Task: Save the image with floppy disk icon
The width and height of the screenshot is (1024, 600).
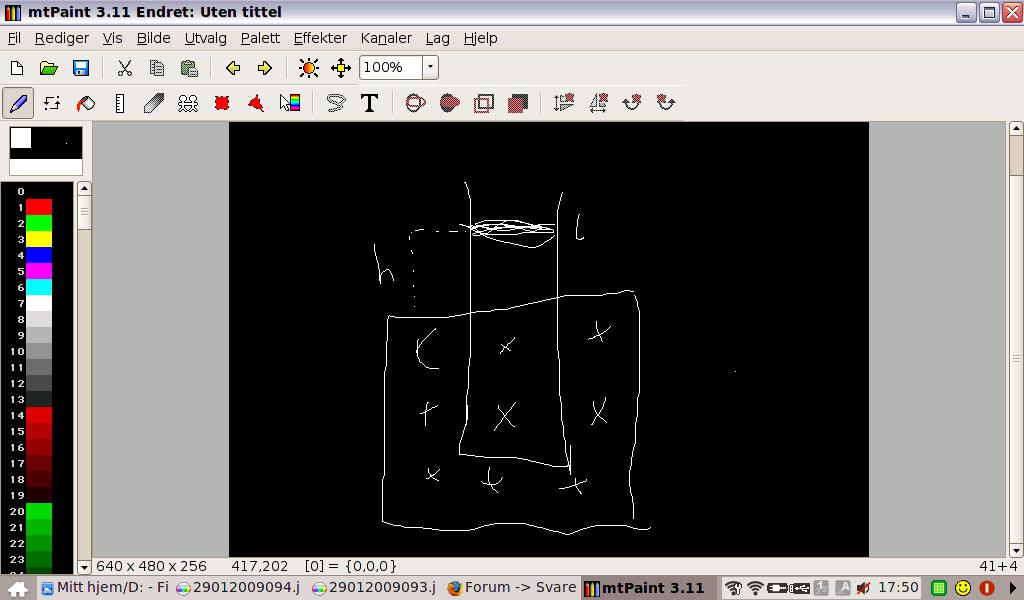Action: pos(80,68)
